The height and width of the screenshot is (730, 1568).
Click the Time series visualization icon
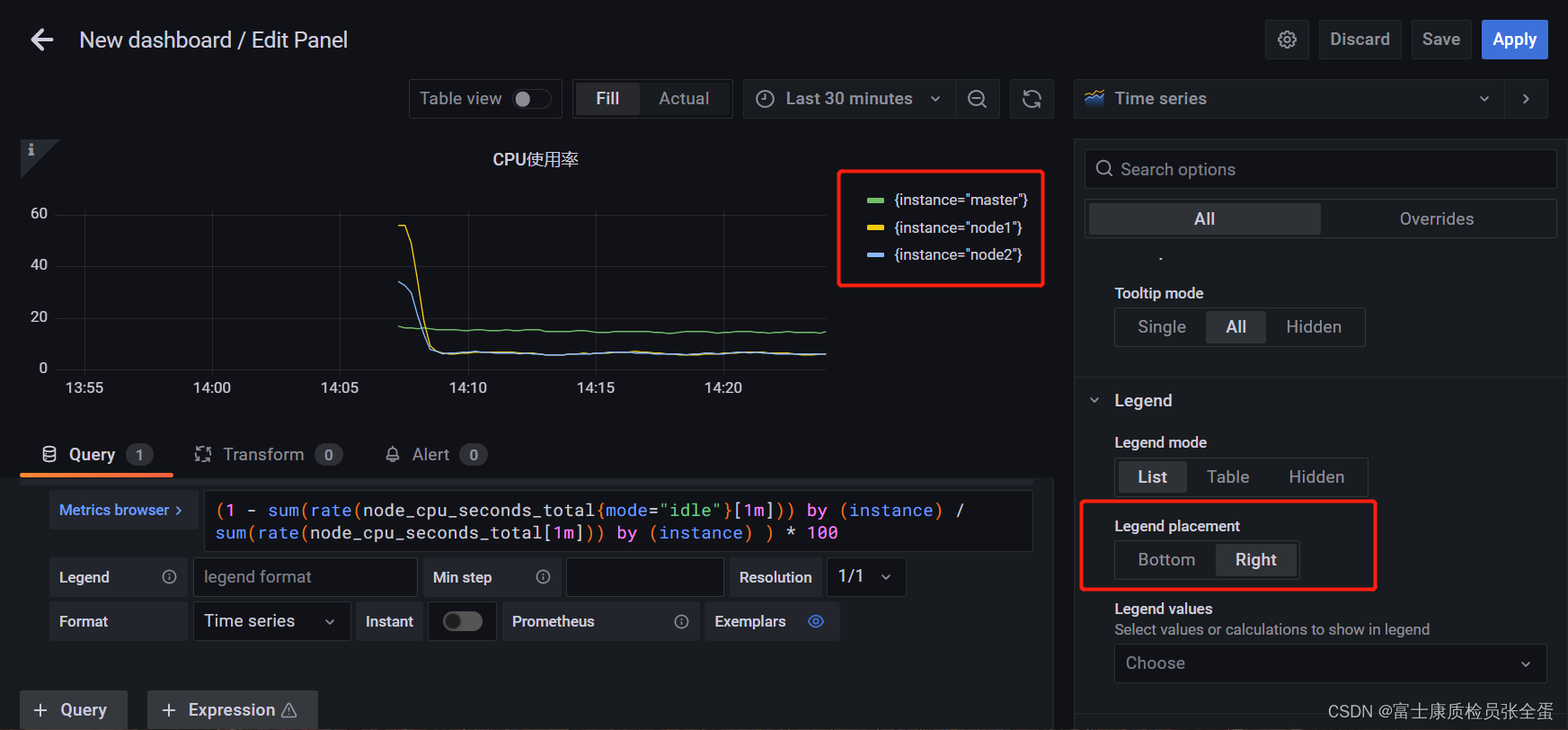(x=1094, y=99)
